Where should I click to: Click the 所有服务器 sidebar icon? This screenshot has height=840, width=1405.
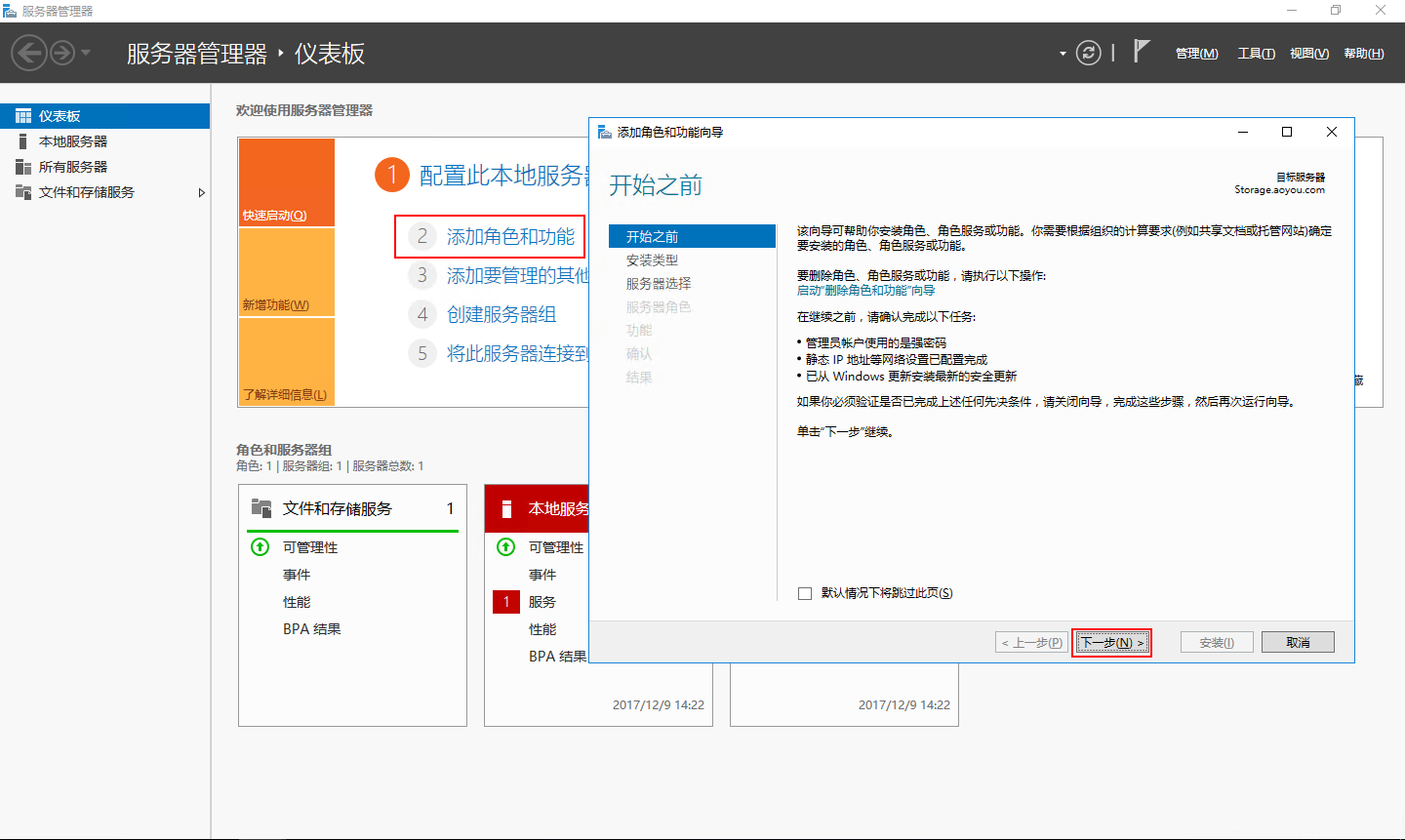pos(23,167)
